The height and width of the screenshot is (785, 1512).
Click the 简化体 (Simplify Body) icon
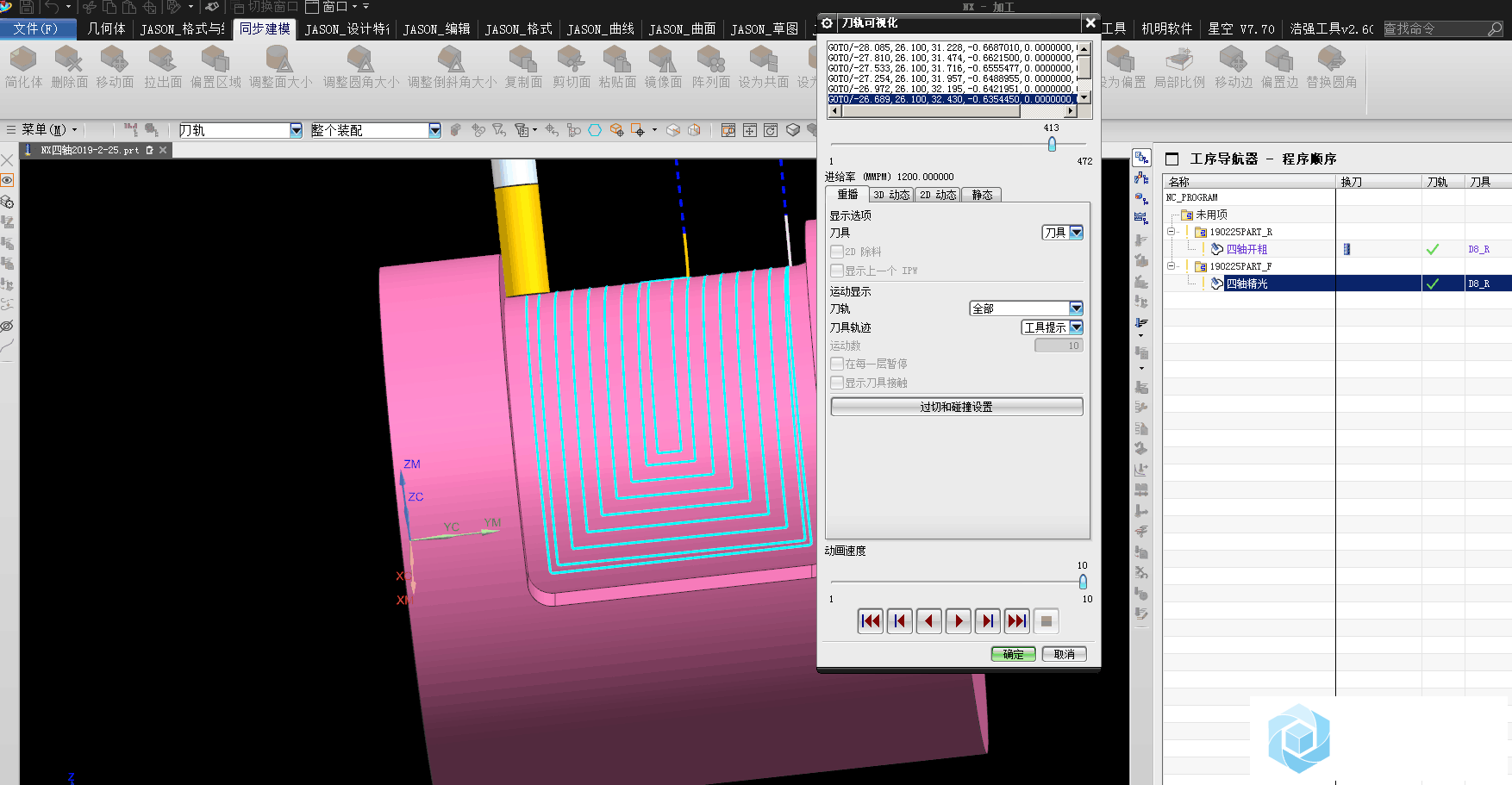(x=23, y=59)
